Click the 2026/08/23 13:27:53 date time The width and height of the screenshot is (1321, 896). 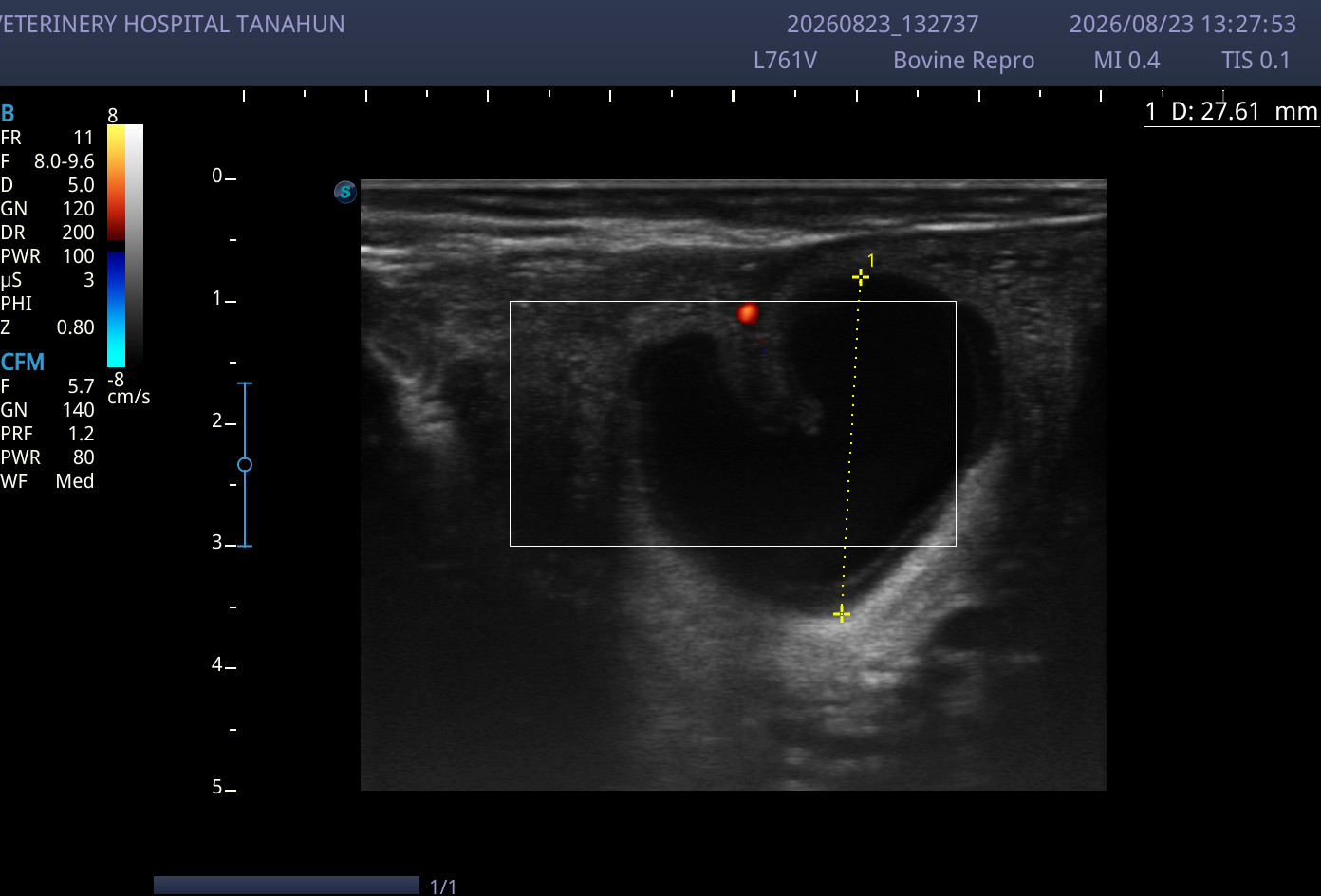pos(1182,24)
